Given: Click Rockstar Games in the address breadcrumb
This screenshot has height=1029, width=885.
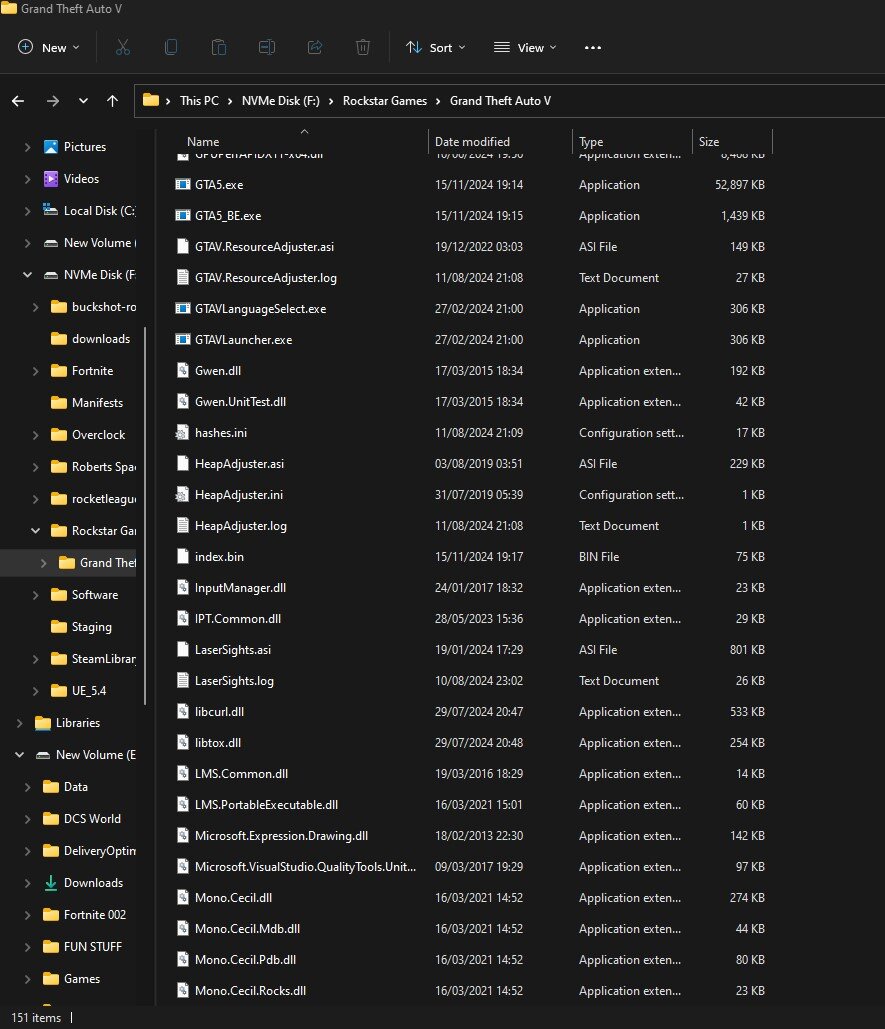Looking at the screenshot, I should 384,101.
